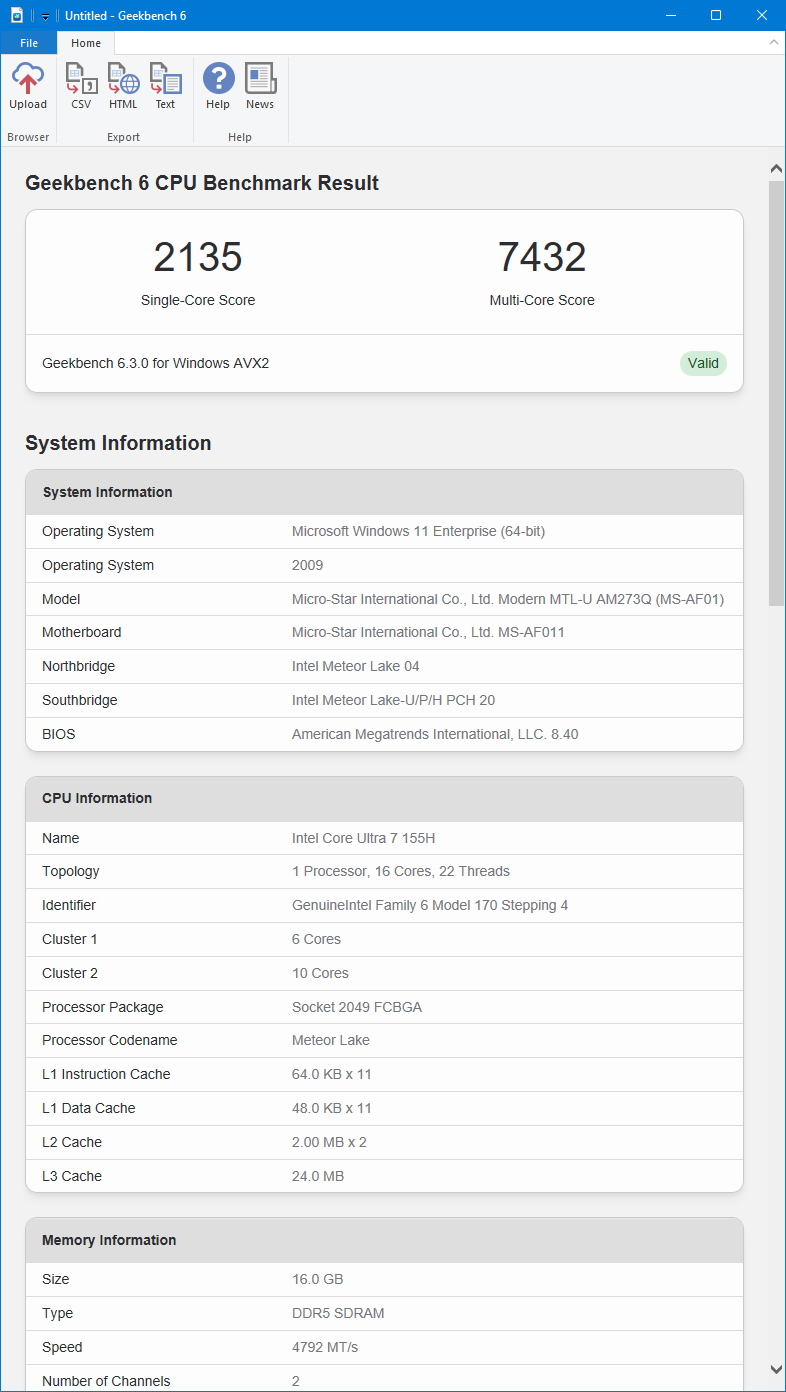Maximize the Geekbench 6 window
The image size is (786, 1392).
(x=716, y=15)
